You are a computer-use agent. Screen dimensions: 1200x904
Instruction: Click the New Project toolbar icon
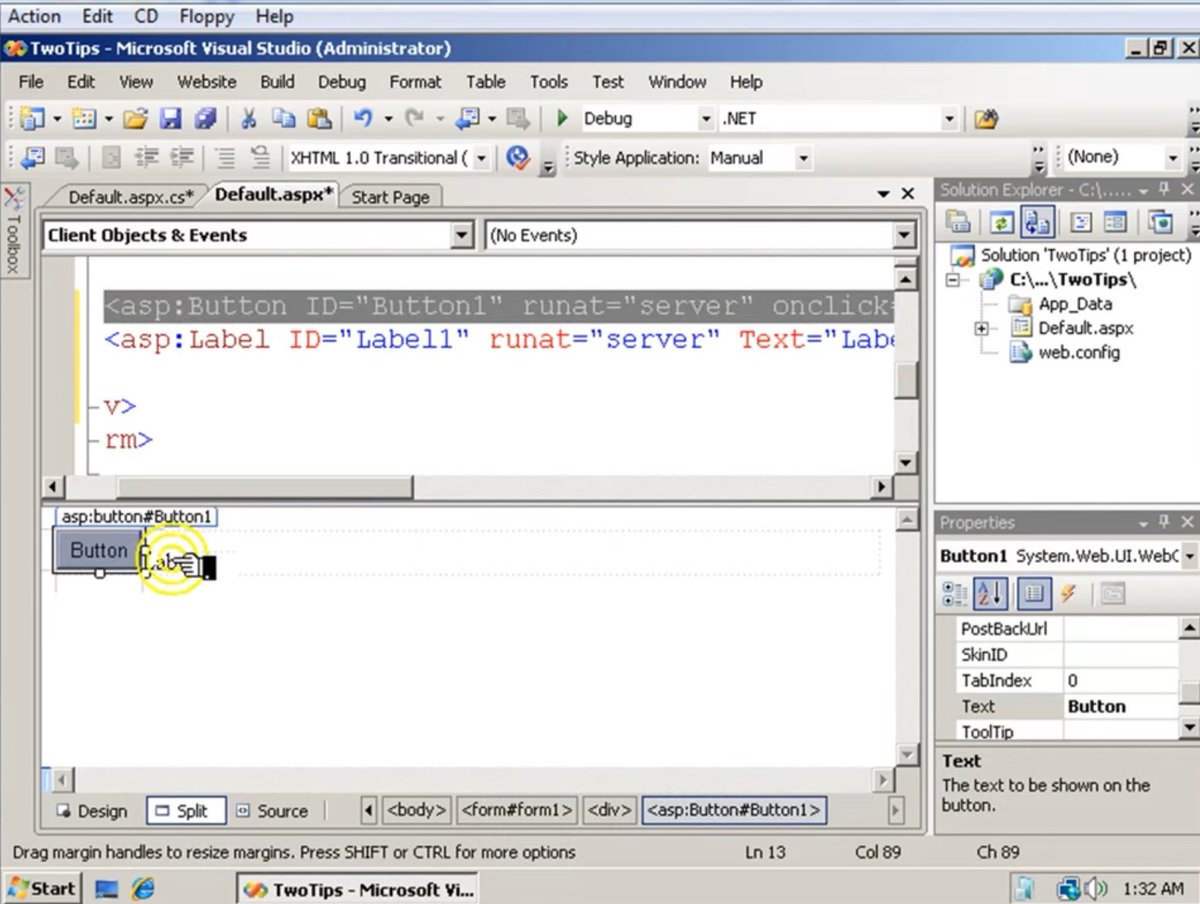coord(32,118)
